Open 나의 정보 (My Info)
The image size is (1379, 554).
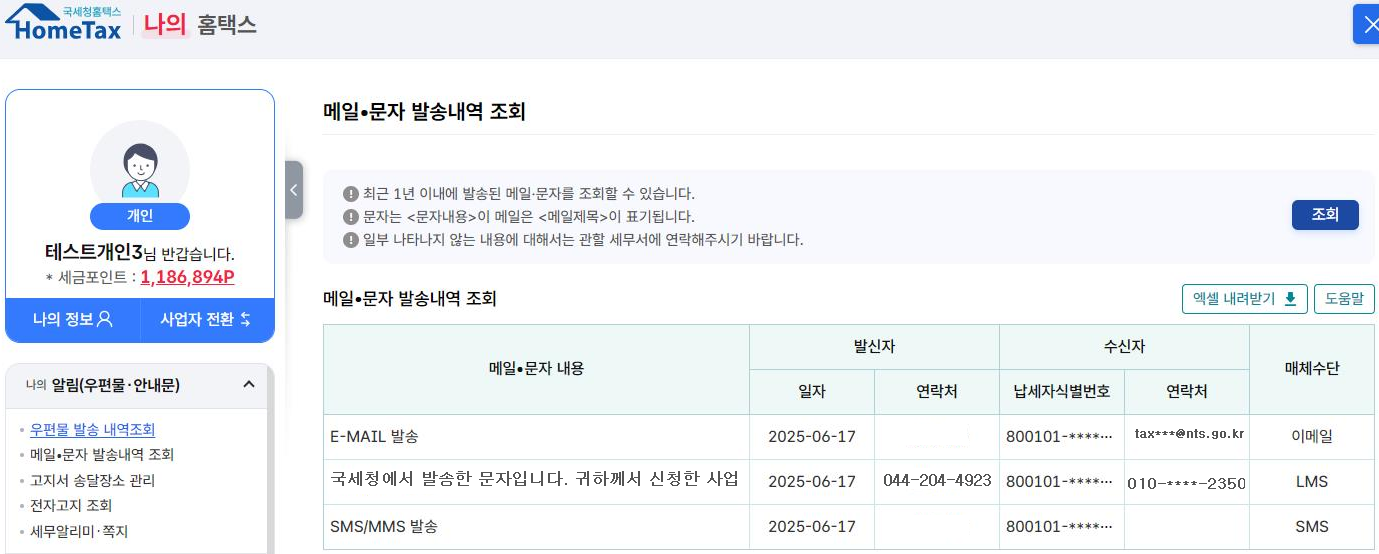(x=72, y=320)
